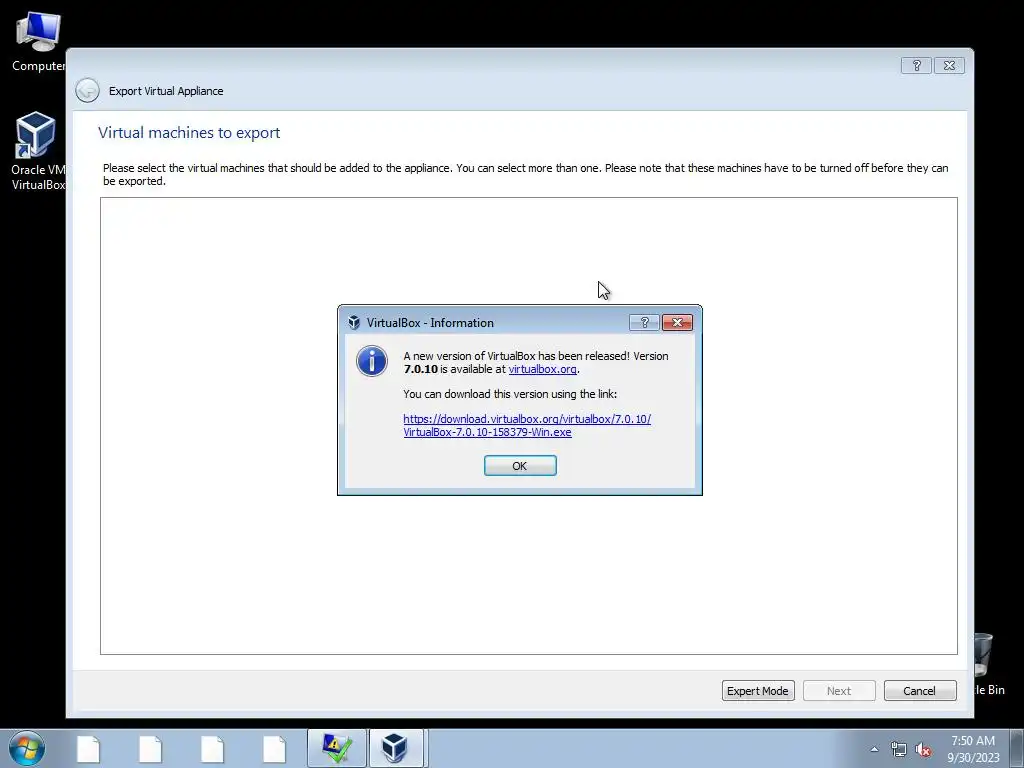Image resolution: width=1024 pixels, height=768 pixels.
Task: Open the Windows Start menu
Action: (26, 748)
